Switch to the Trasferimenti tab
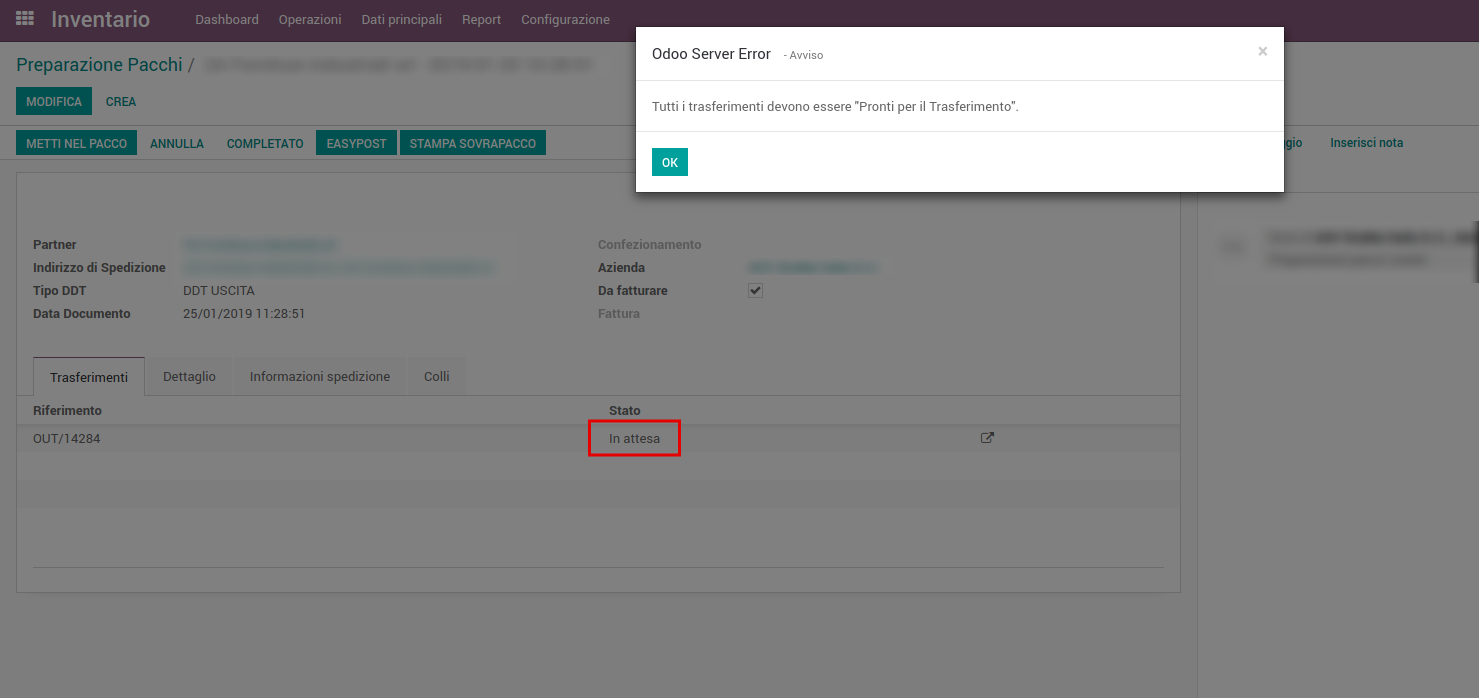Image resolution: width=1479 pixels, height=698 pixels. tap(89, 377)
